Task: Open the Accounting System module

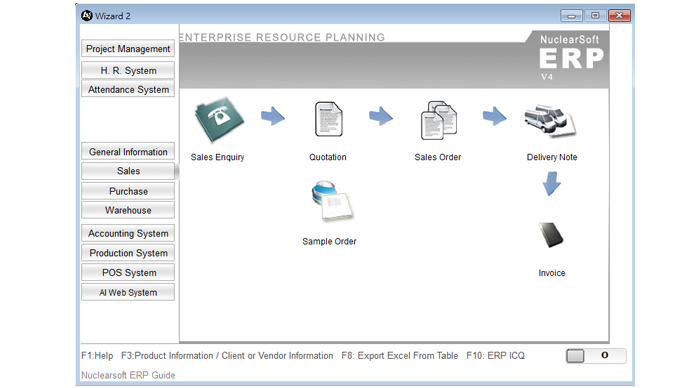Action: coord(128,233)
